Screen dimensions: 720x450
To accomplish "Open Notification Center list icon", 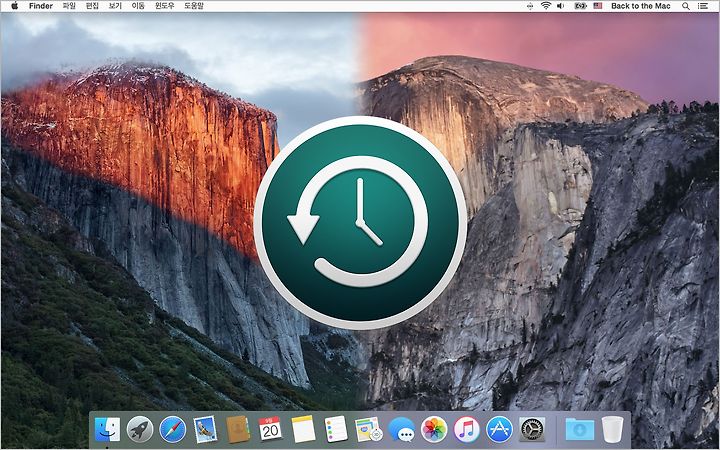I will (703, 6).
